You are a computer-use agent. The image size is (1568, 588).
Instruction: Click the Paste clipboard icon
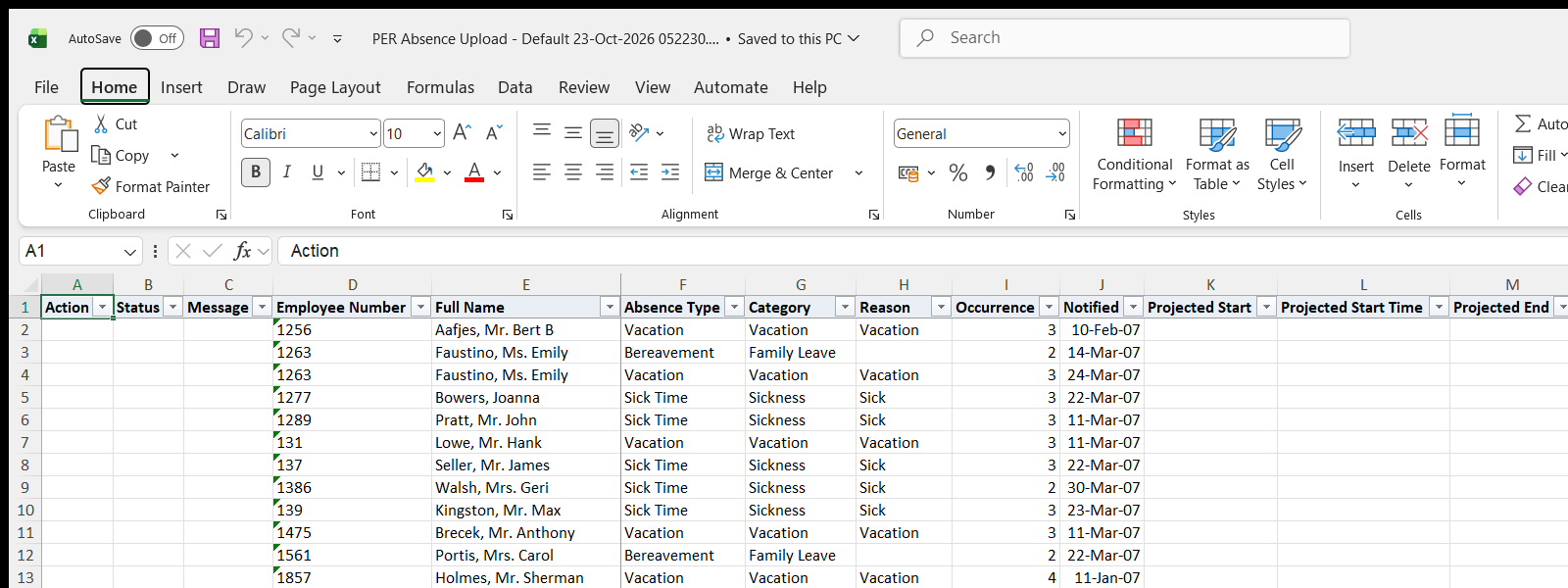[x=59, y=134]
